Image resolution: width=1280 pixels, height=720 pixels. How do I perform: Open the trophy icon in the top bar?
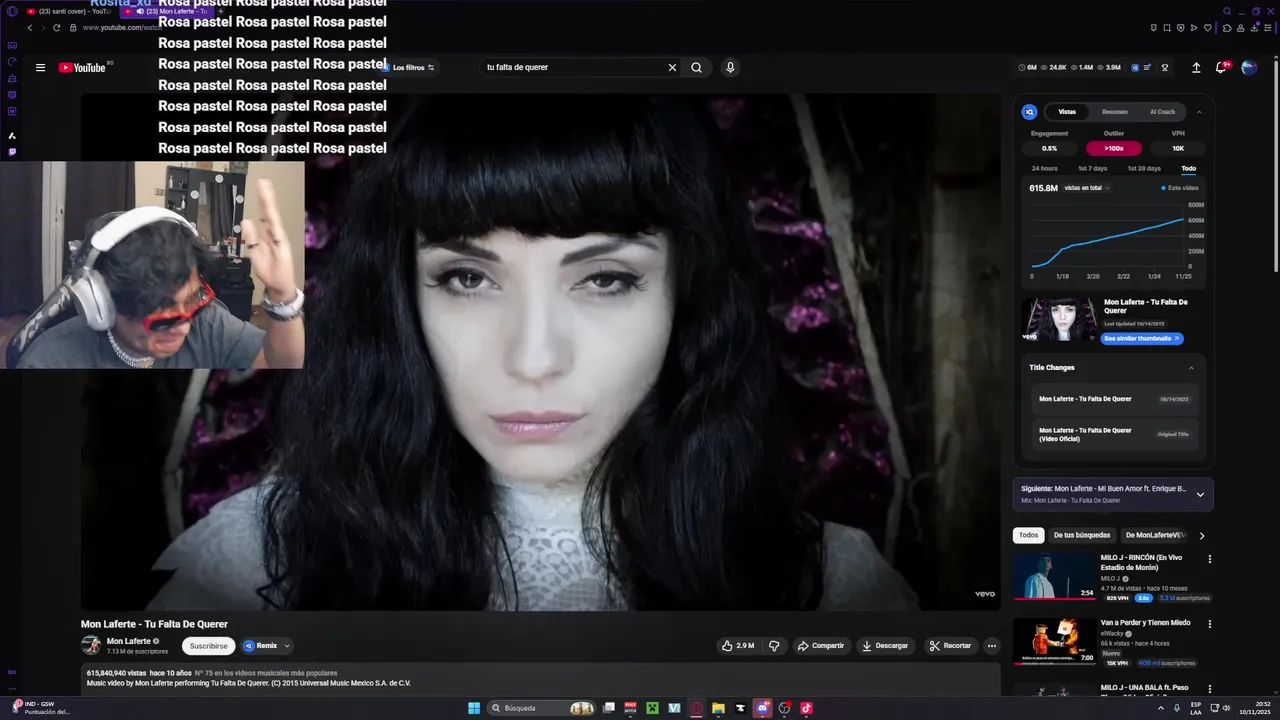click(1164, 67)
